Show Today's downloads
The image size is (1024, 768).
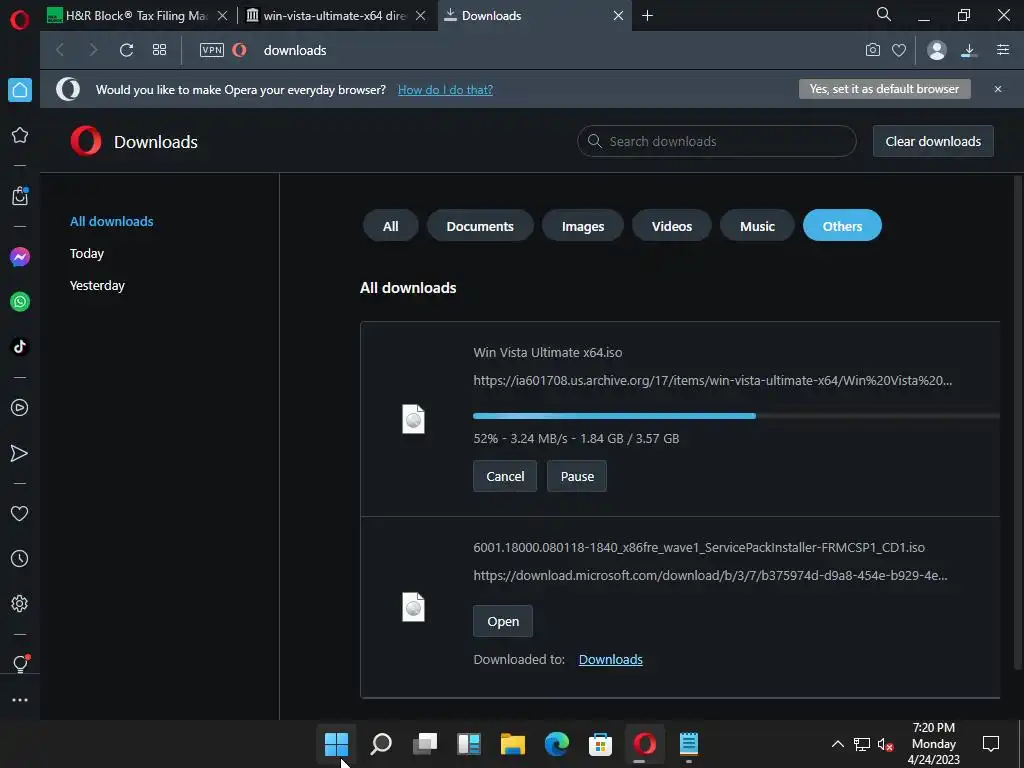87,253
